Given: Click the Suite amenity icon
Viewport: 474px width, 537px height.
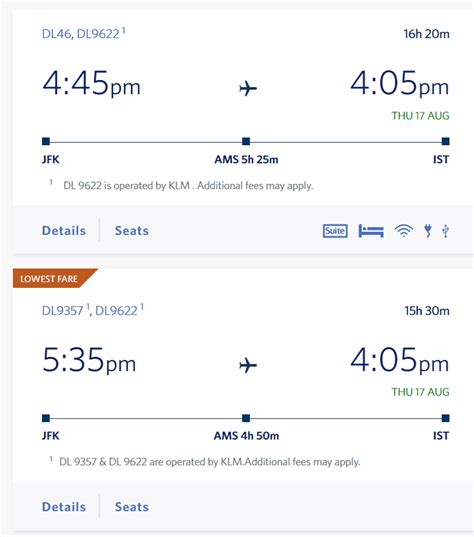Looking at the screenshot, I should [335, 231].
